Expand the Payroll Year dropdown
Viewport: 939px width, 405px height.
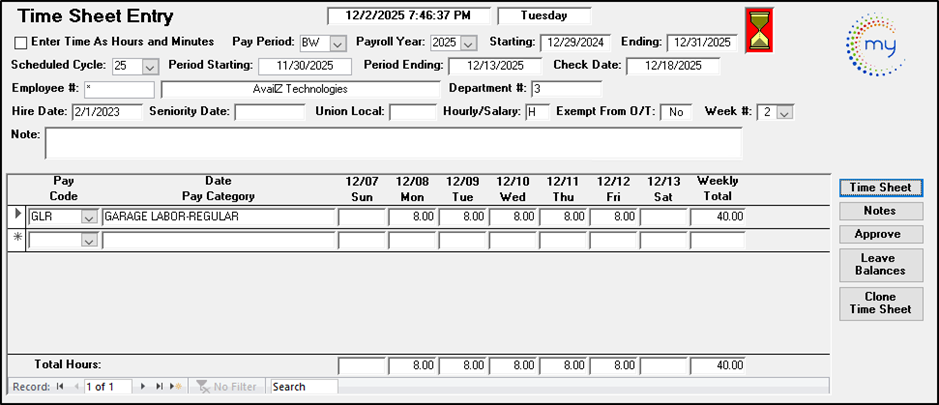[x=468, y=43]
